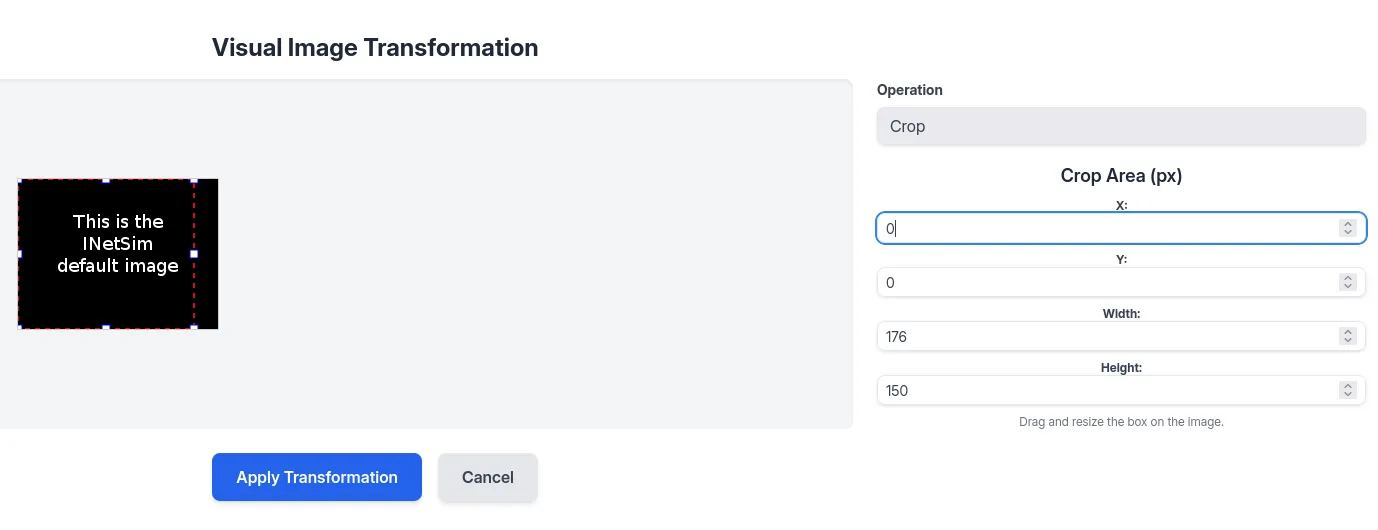This screenshot has height=530, width=1378.
Task: Open the Operation dropdown showing Crop
Action: (1120, 127)
